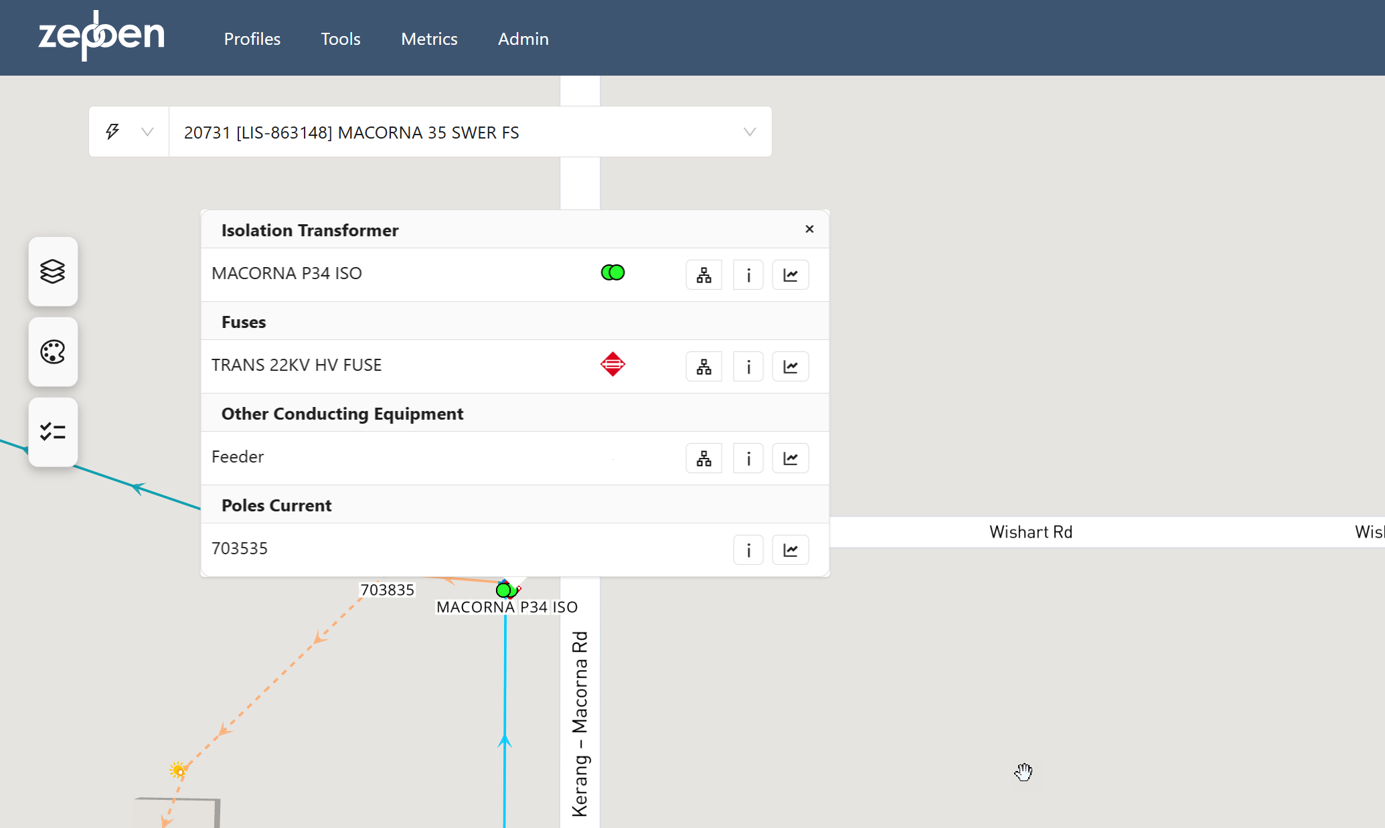Click the TRANS 22KV HV FUSE row text
This screenshot has width=1385, height=828.
tap(297, 365)
